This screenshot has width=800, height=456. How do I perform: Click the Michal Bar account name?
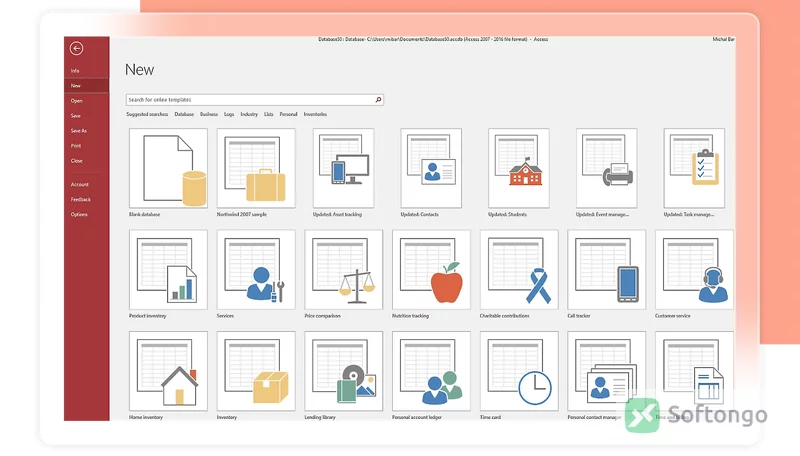coord(723,39)
